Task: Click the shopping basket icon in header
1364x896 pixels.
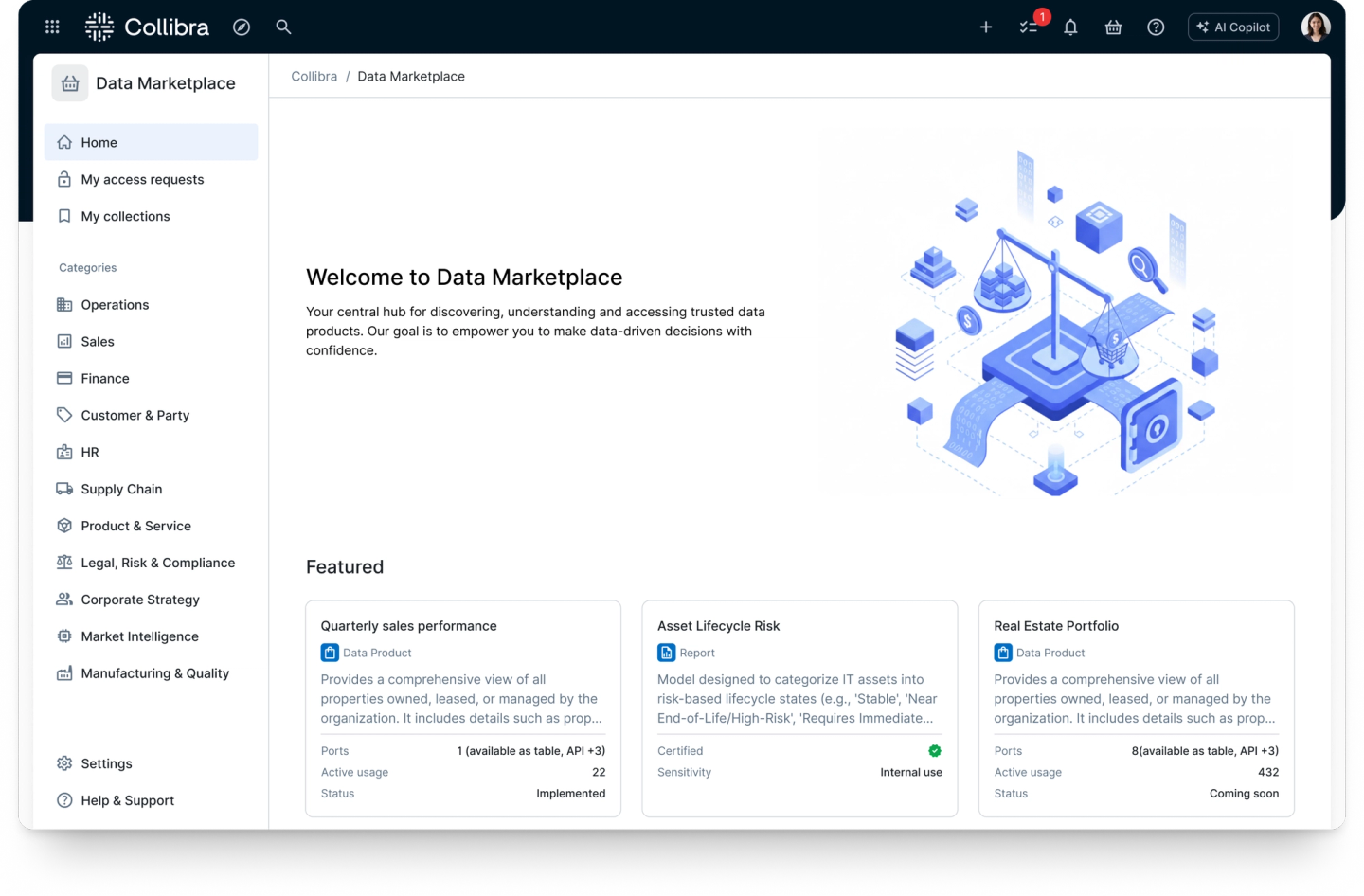Action: pos(1113,27)
